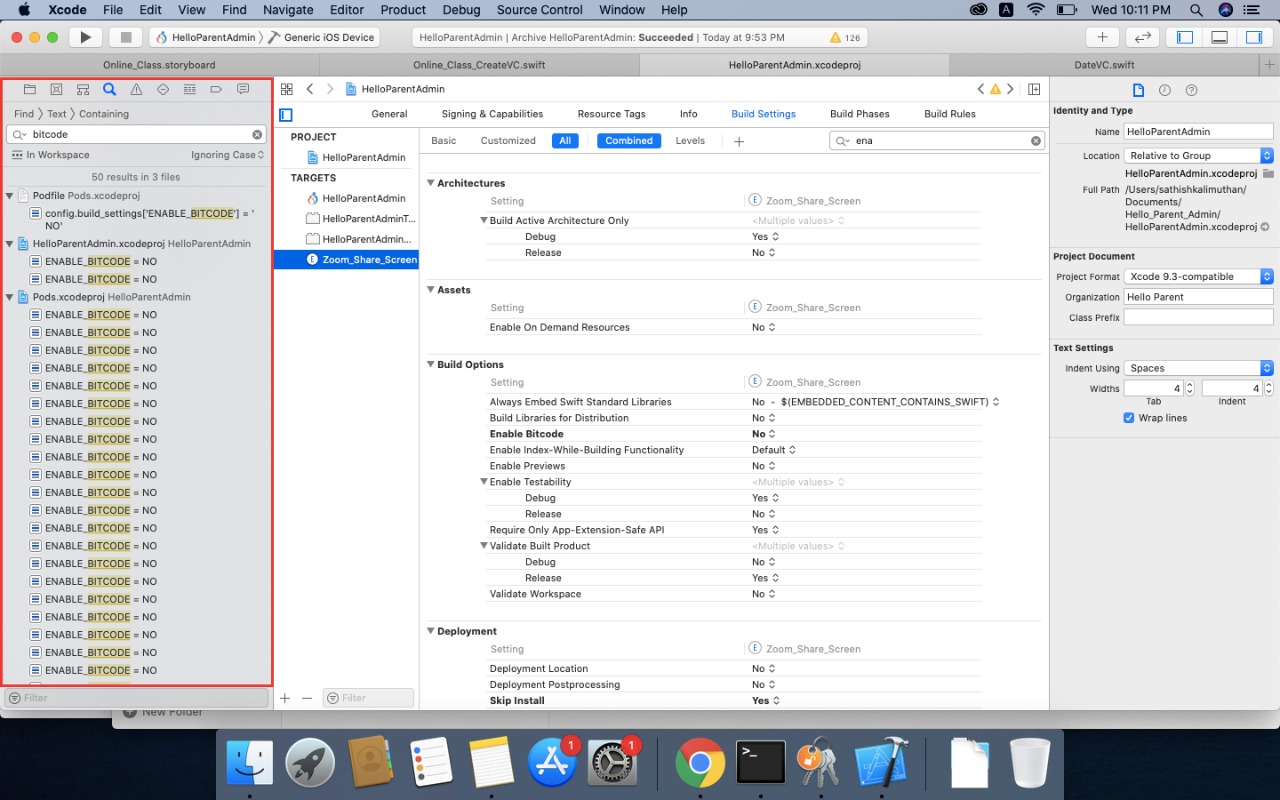This screenshot has width=1280, height=800.
Task: Switch to the Signing & Capabilities tab
Action: pos(492,114)
